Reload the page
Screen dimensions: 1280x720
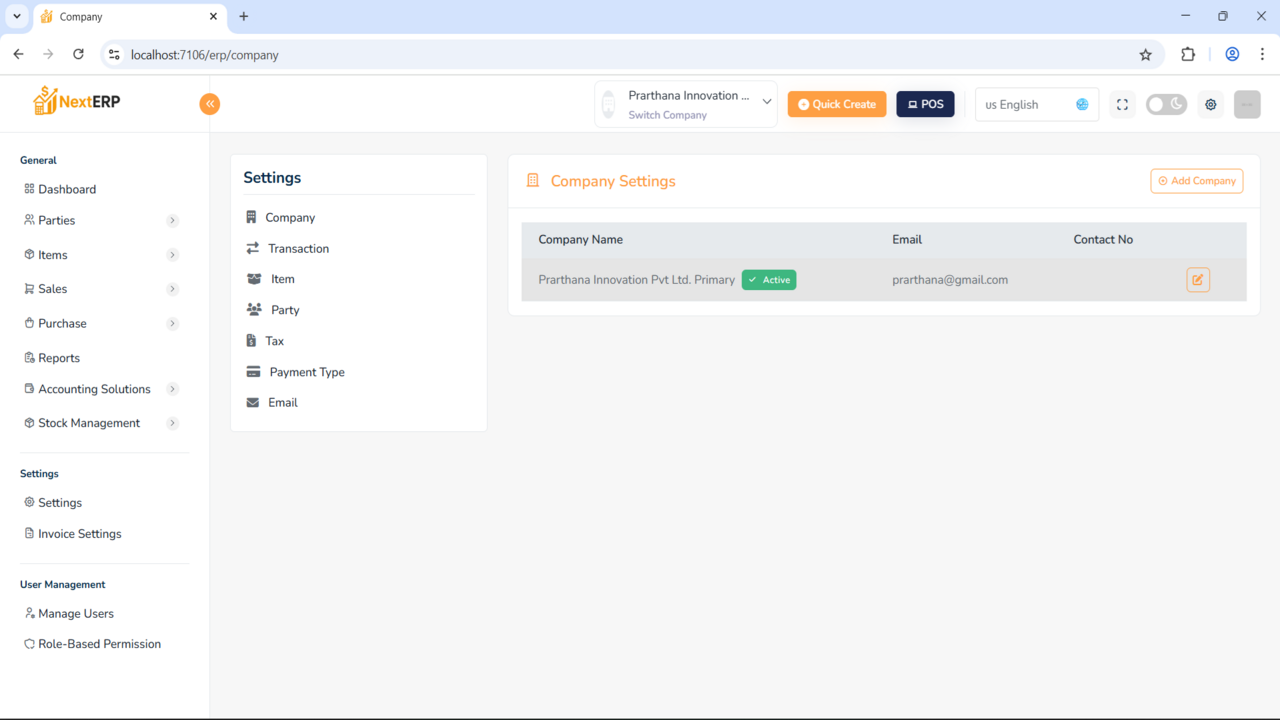click(78, 55)
